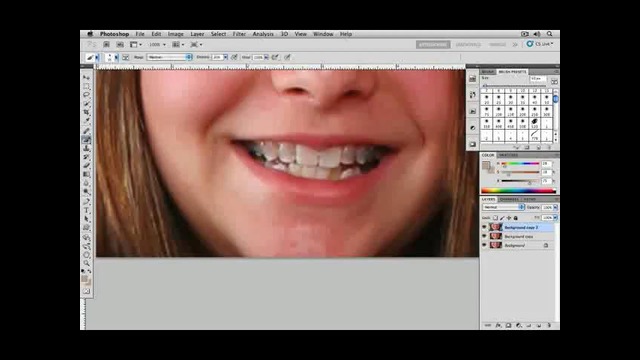The width and height of the screenshot is (640, 360).
Task: Select the Dodge tool
Action: pyautogui.click(x=87, y=191)
